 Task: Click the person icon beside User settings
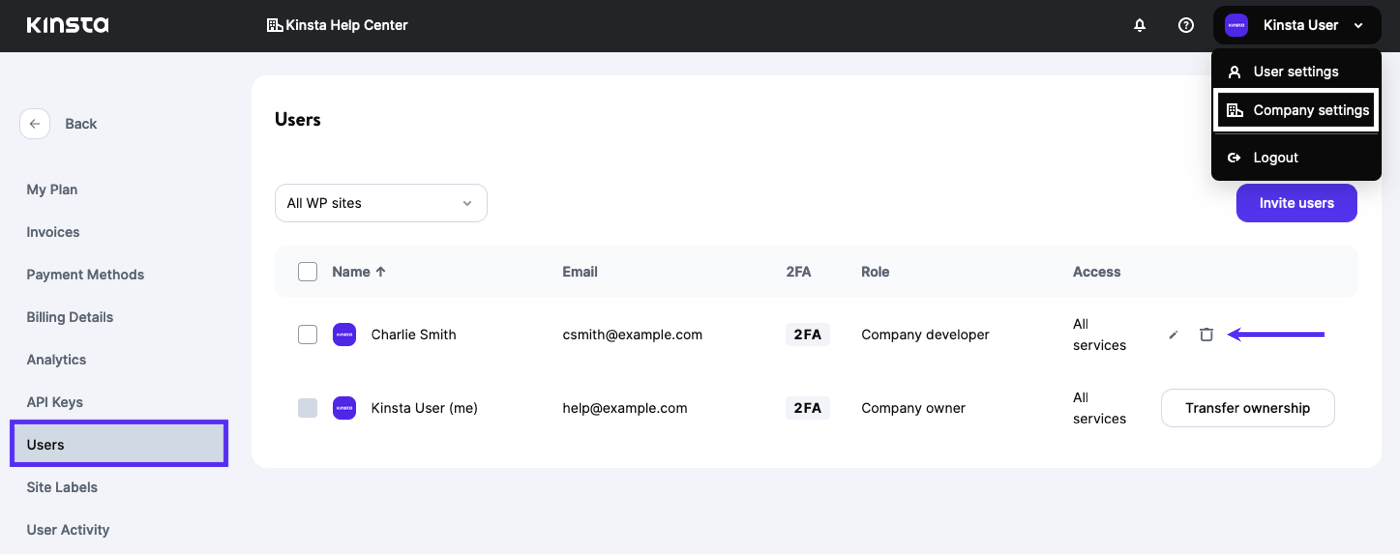[1234, 72]
